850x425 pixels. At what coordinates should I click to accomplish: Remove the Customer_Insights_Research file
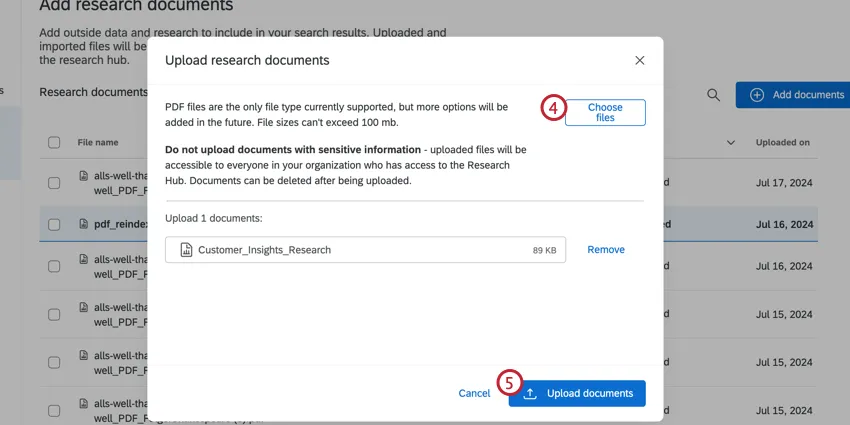point(606,250)
